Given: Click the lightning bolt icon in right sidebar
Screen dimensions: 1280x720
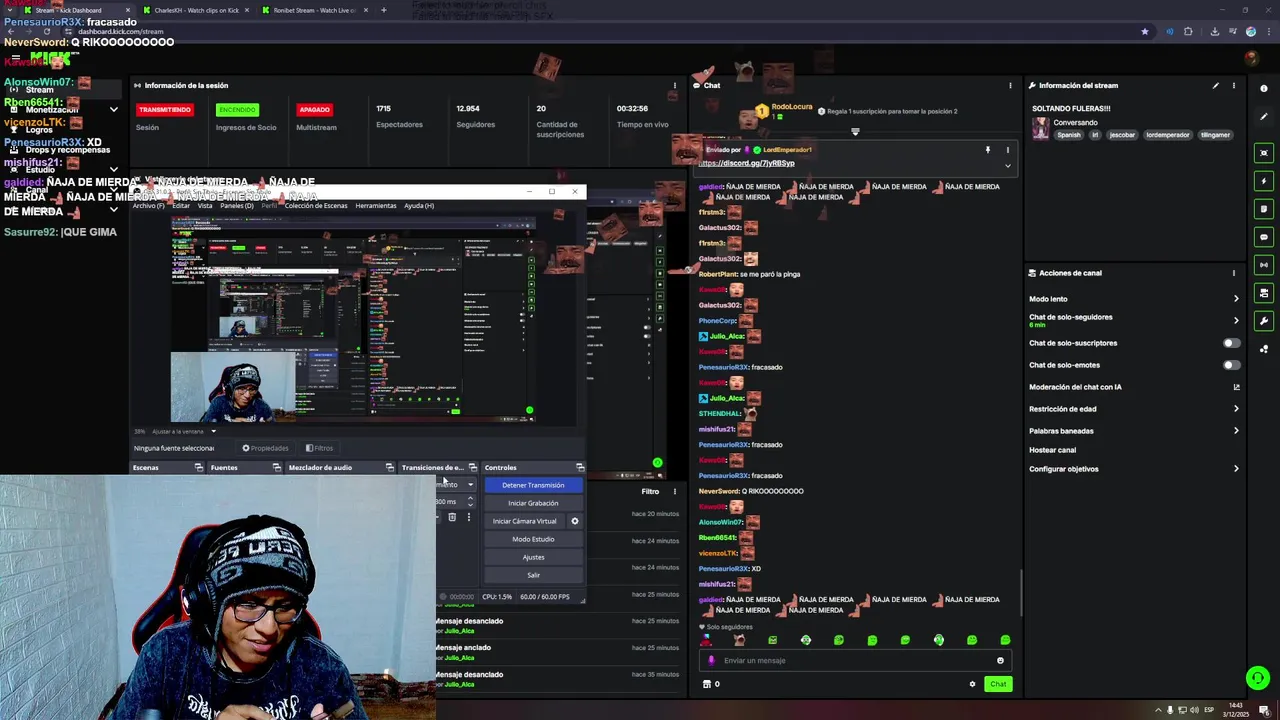Looking at the screenshot, I should point(1264,181).
